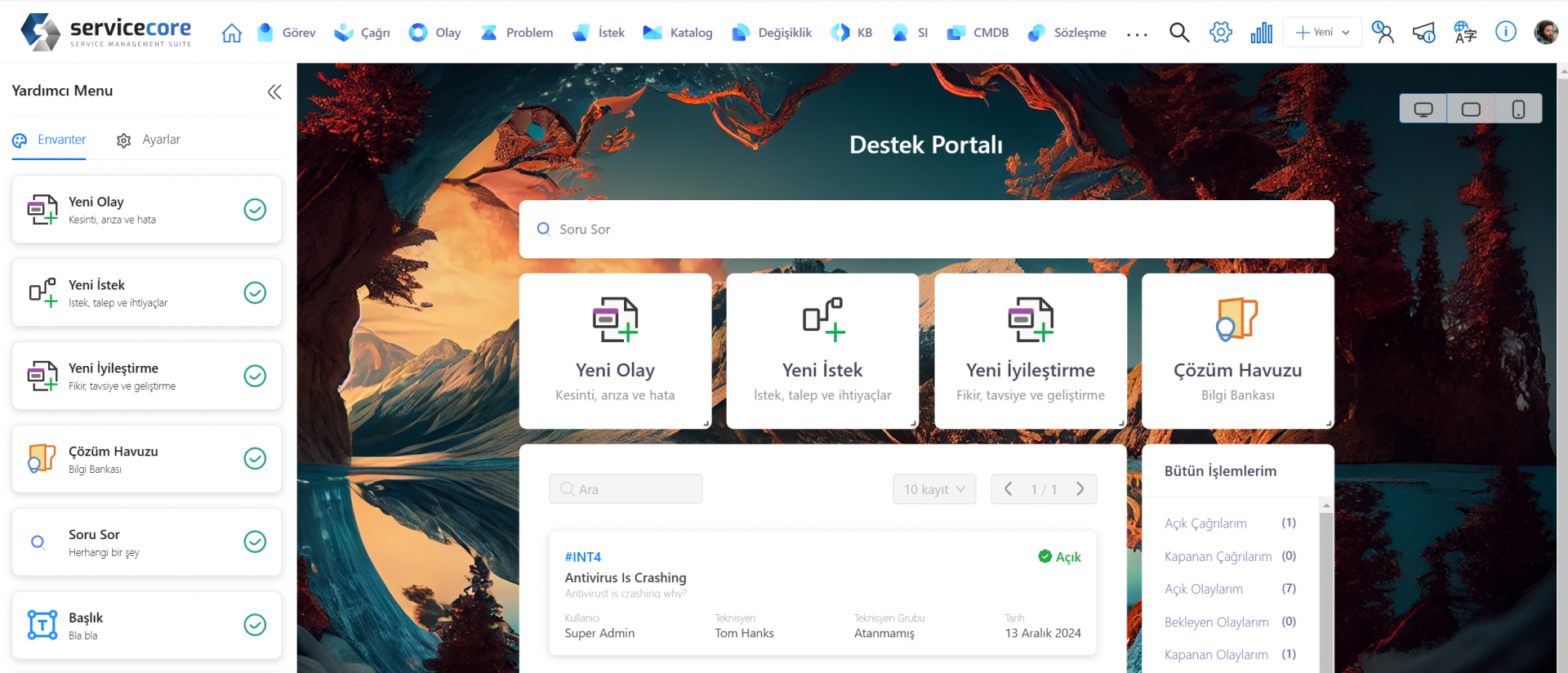Open the settings gear in top bar
The height and width of the screenshot is (673, 1568).
point(1220,33)
